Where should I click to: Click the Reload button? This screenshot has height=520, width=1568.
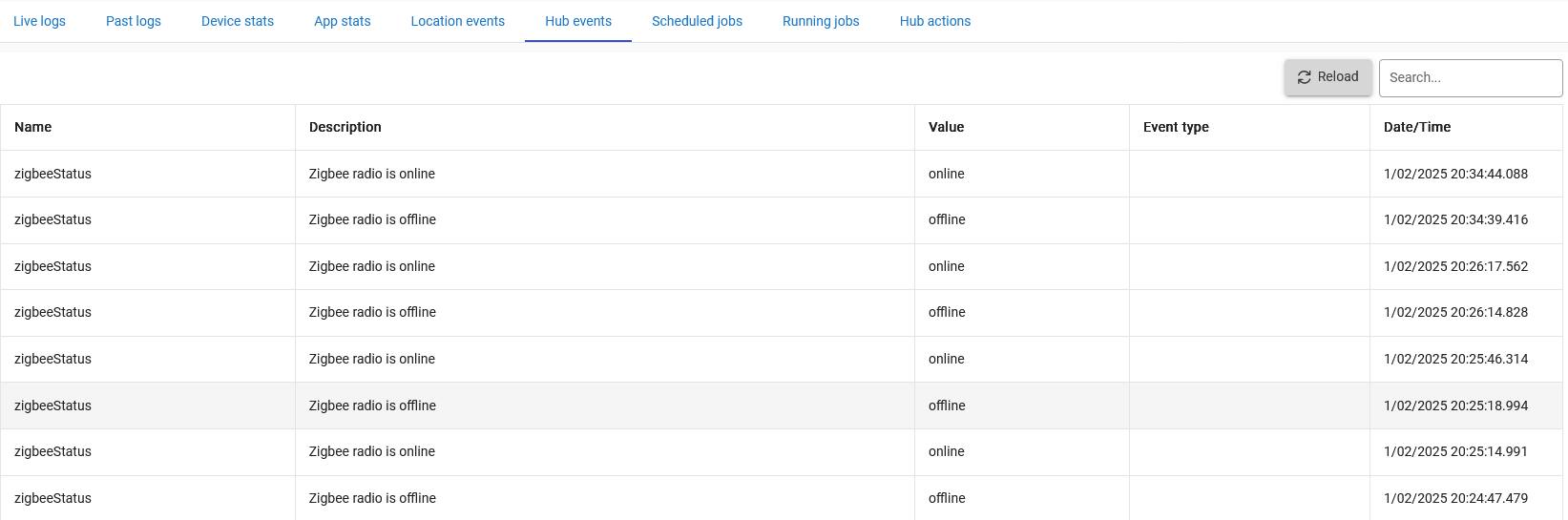pos(1328,77)
